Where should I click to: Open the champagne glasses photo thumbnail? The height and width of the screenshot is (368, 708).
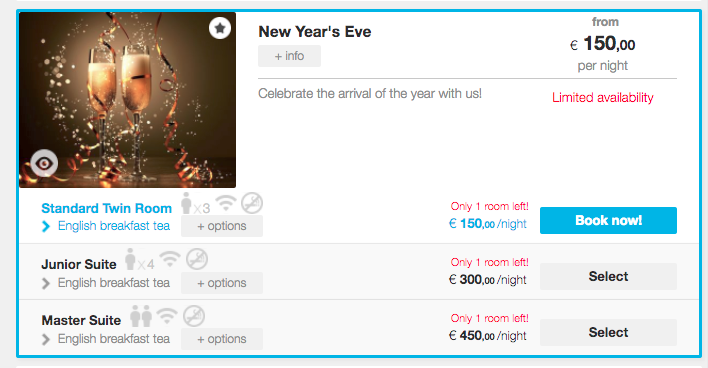pos(127,100)
